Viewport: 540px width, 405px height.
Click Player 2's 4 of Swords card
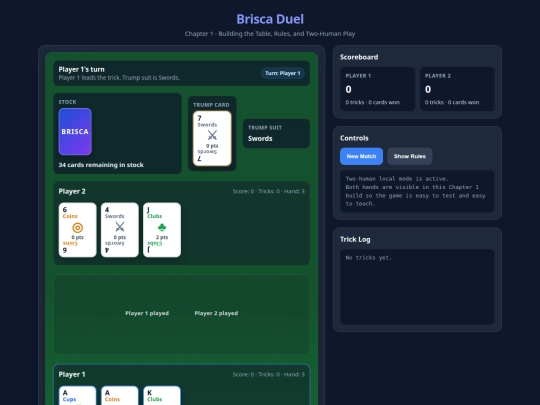tap(120, 230)
